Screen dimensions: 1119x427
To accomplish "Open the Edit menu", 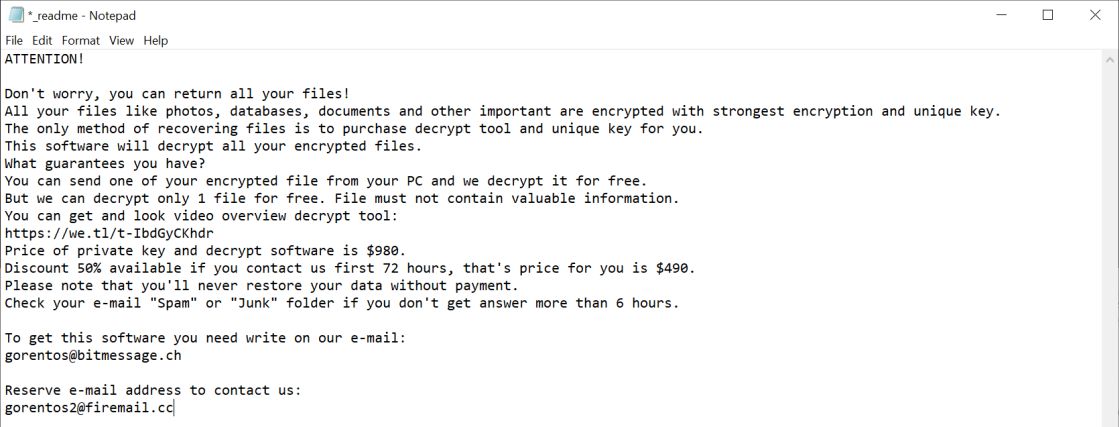I will tap(42, 41).
